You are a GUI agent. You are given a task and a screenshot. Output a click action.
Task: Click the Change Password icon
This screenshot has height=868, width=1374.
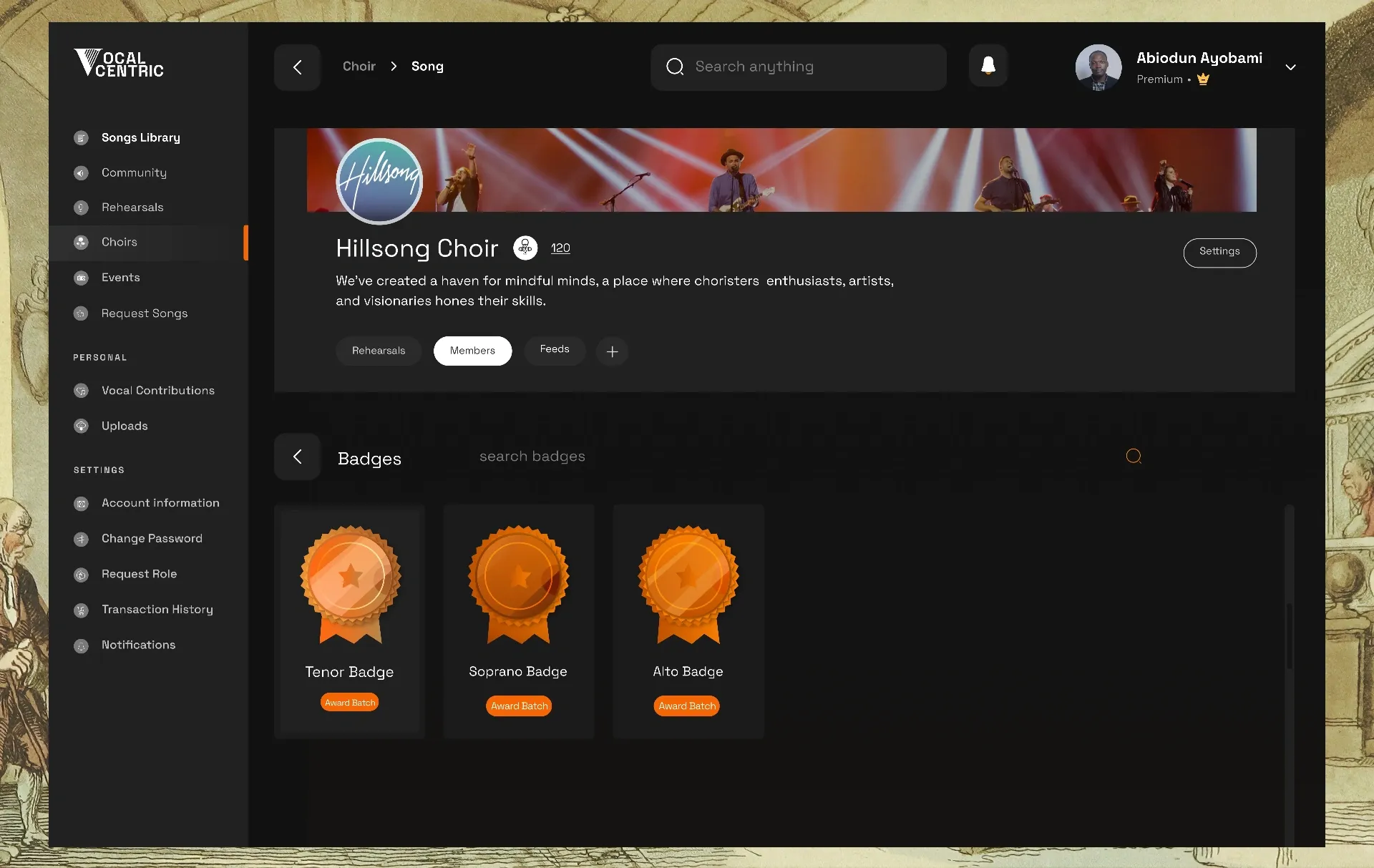(81, 539)
